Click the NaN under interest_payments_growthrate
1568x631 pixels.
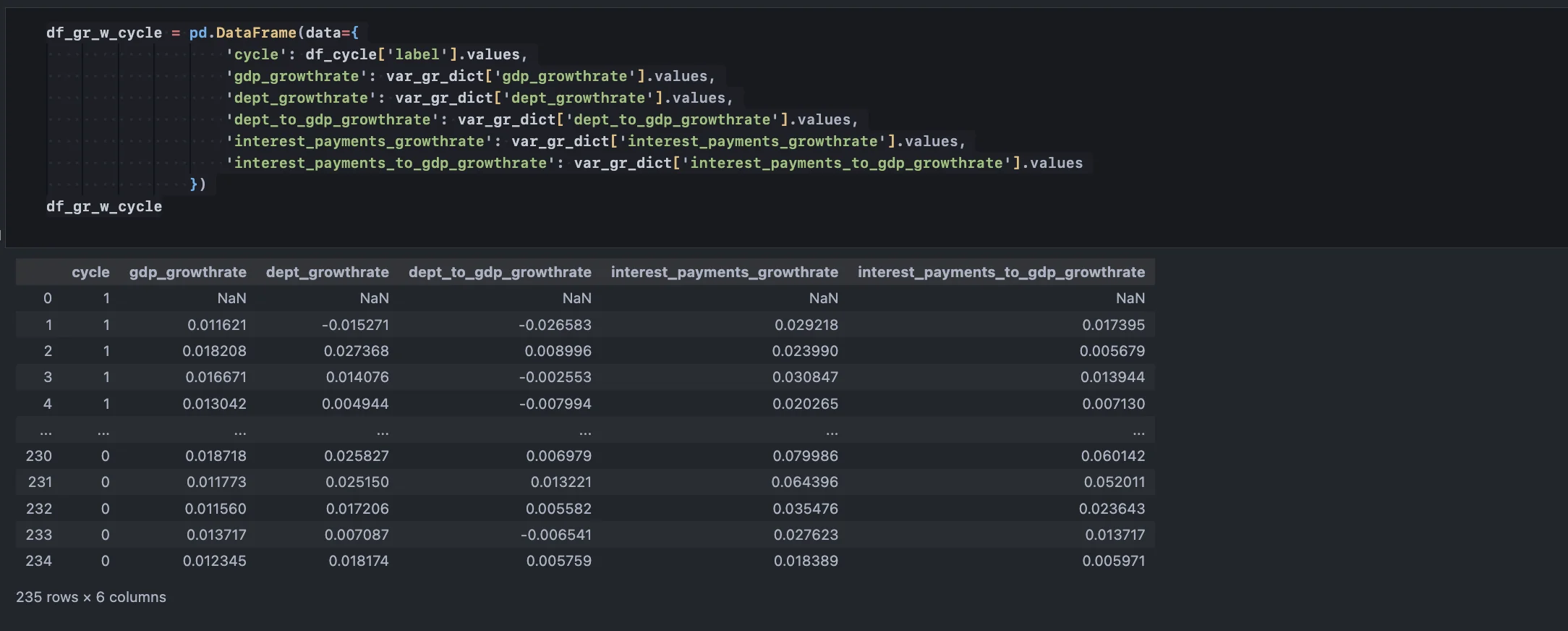823,298
